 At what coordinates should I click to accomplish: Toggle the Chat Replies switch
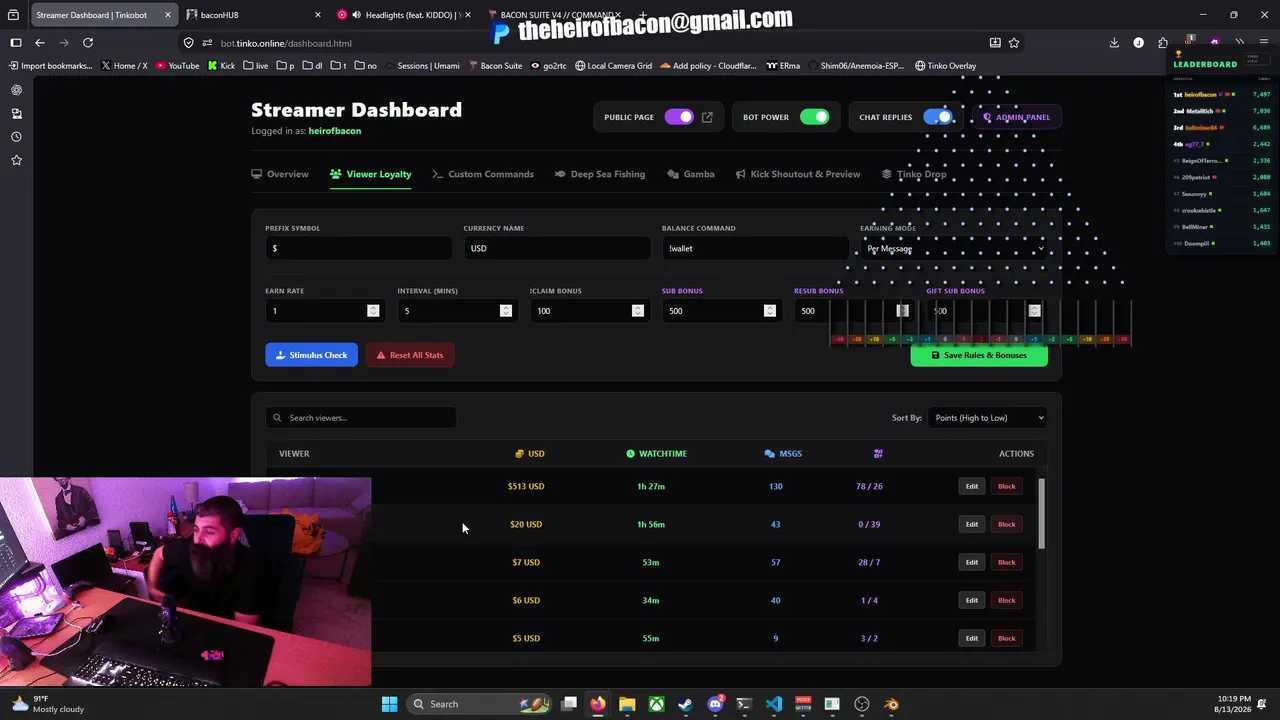point(938,117)
